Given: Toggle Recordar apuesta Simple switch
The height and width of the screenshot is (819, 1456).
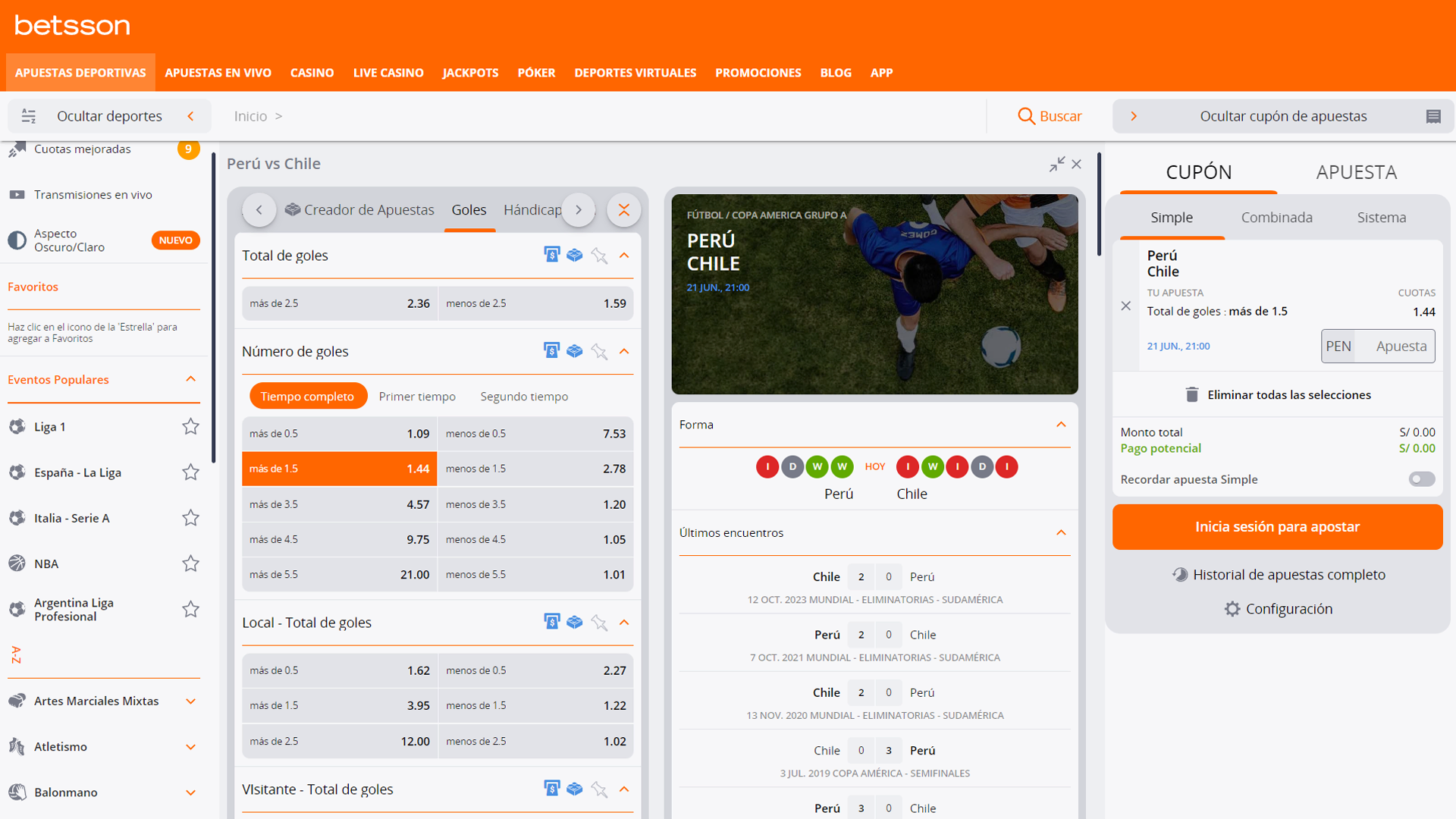Looking at the screenshot, I should 1422,479.
